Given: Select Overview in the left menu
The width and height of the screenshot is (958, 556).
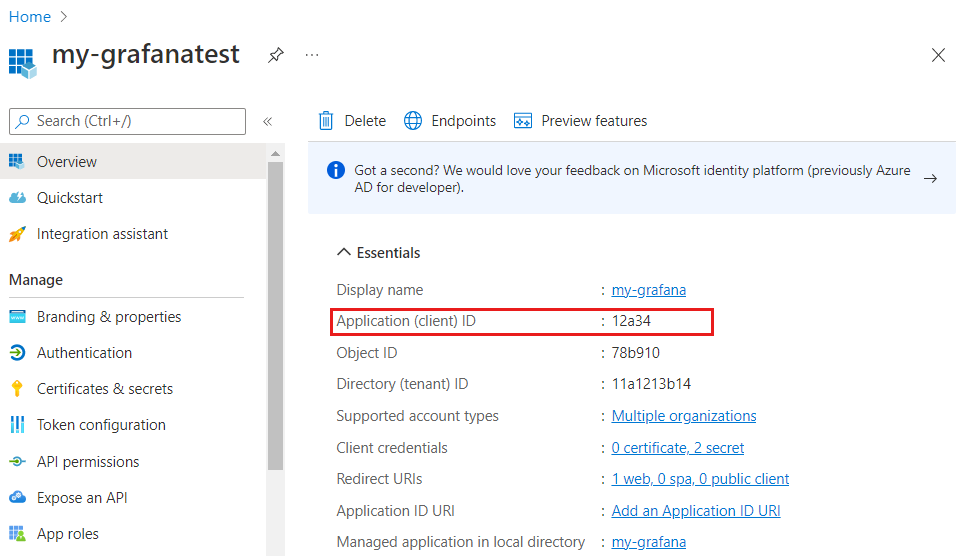Looking at the screenshot, I should [67, 162].
